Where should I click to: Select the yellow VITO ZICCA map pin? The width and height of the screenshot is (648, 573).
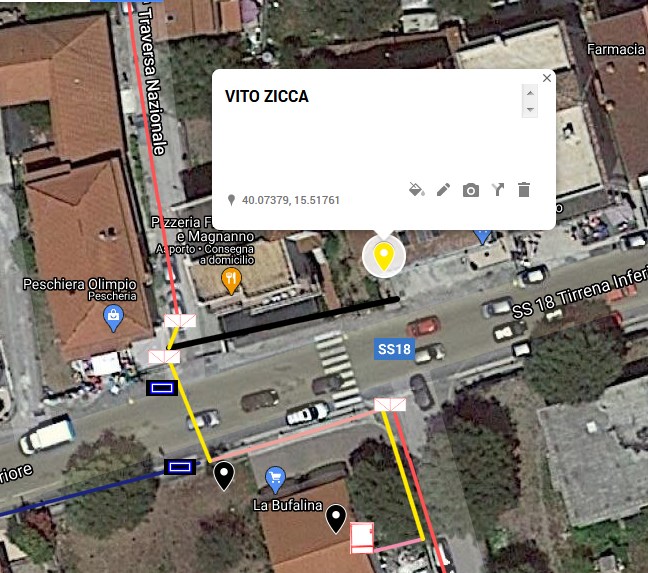click(384, 256)
